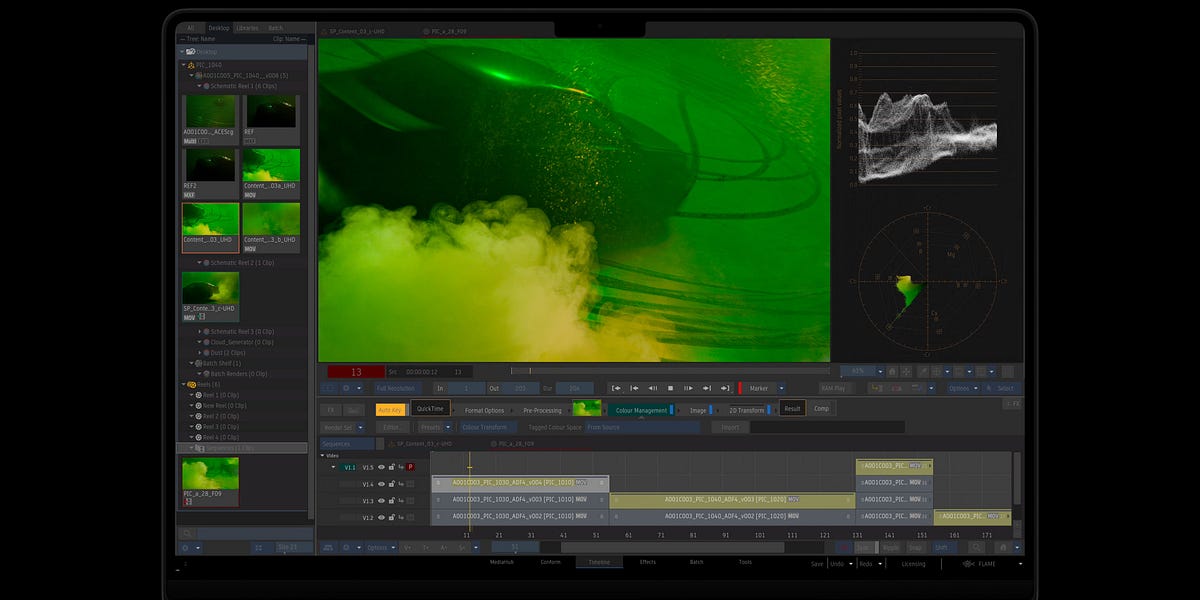Switch to the All tab in media panel
Image resolution: width=1200 pixels, height=600 pixels.
coord(191,29)
